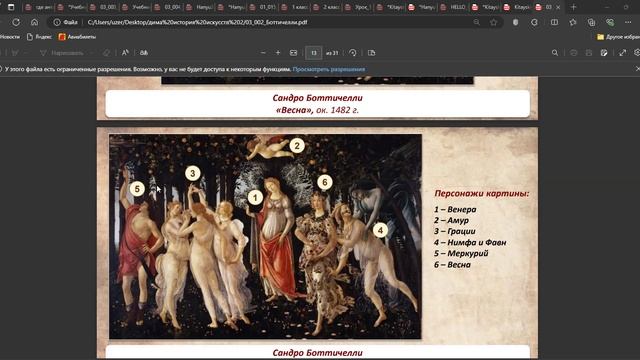Switch to the 01_01 tab
This screenshot has width=640, height=360.
pyautogui.click(x=263, y=7)
